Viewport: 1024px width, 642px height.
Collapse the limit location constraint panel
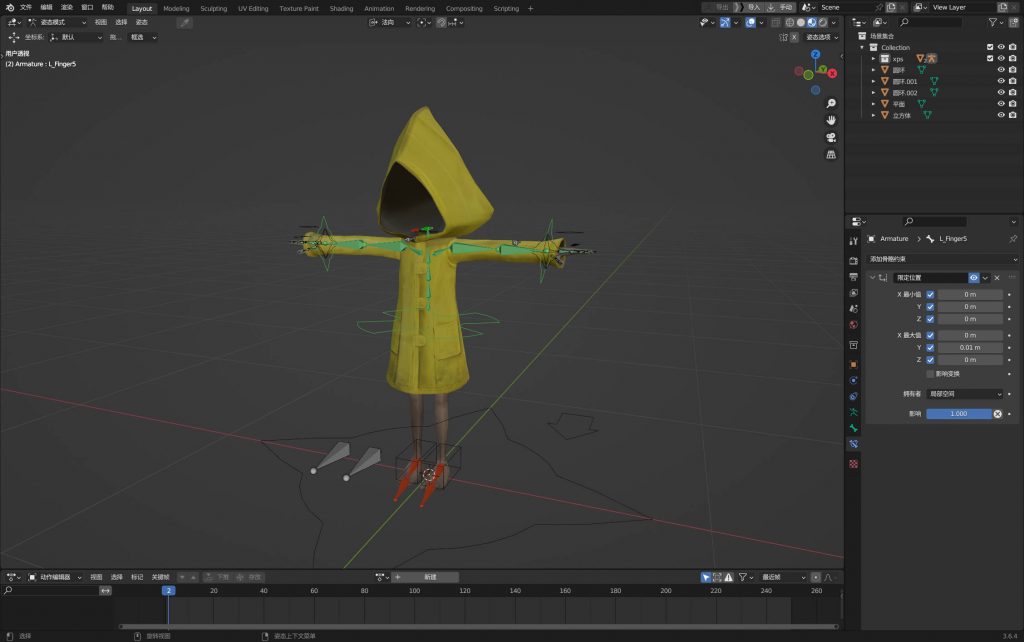coord(872,278)
